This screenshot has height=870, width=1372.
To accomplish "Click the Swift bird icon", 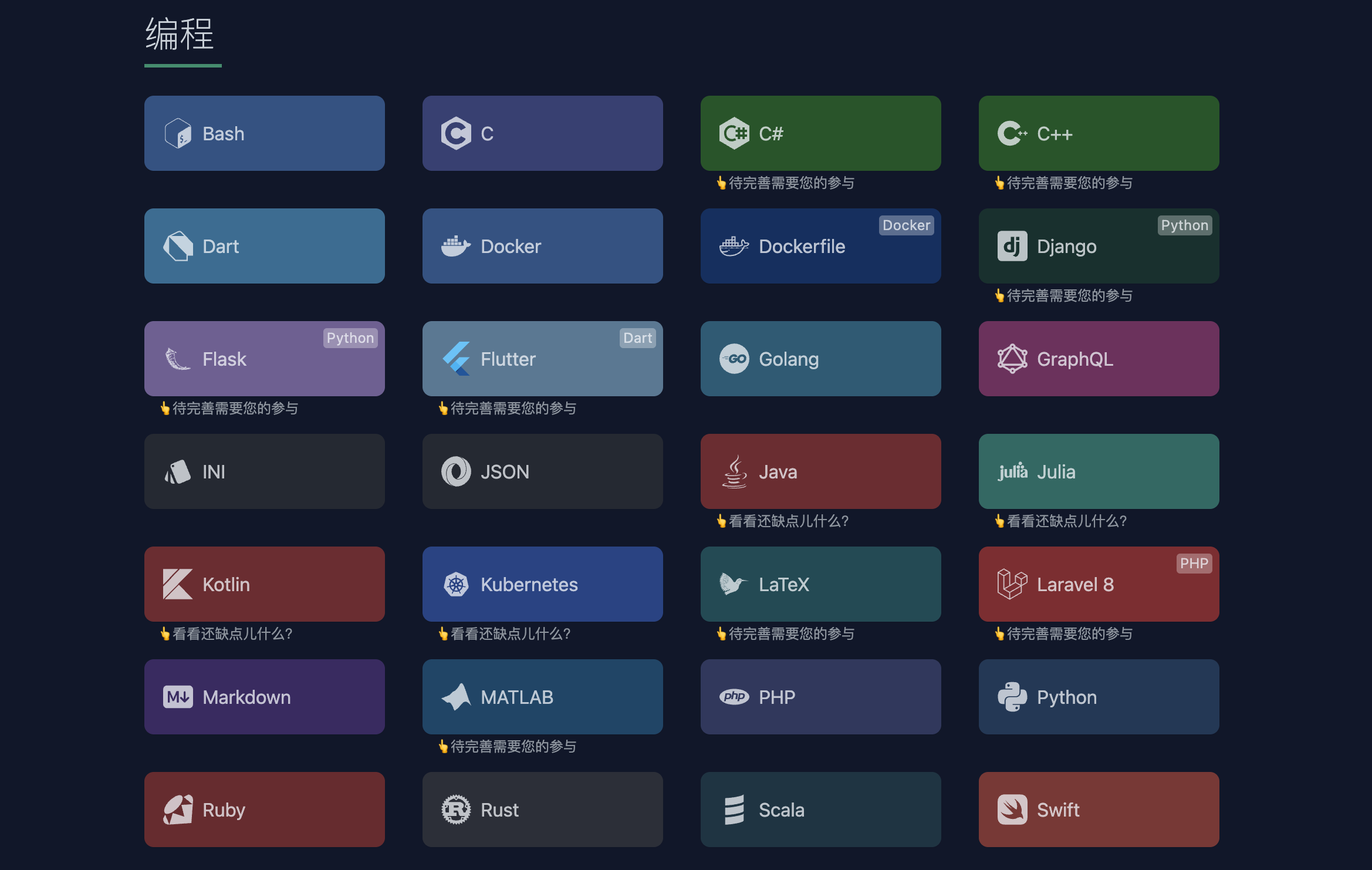I will pos(1012,810).
